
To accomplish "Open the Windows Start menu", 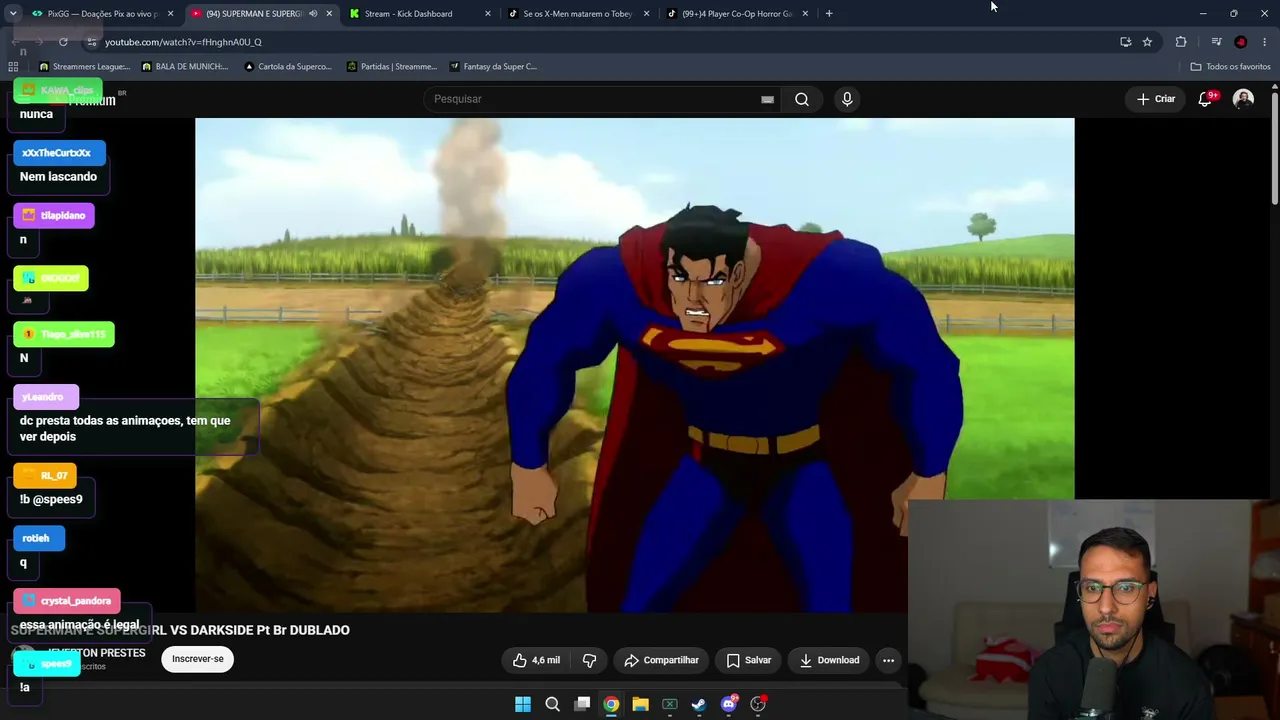I will [523, 704].
